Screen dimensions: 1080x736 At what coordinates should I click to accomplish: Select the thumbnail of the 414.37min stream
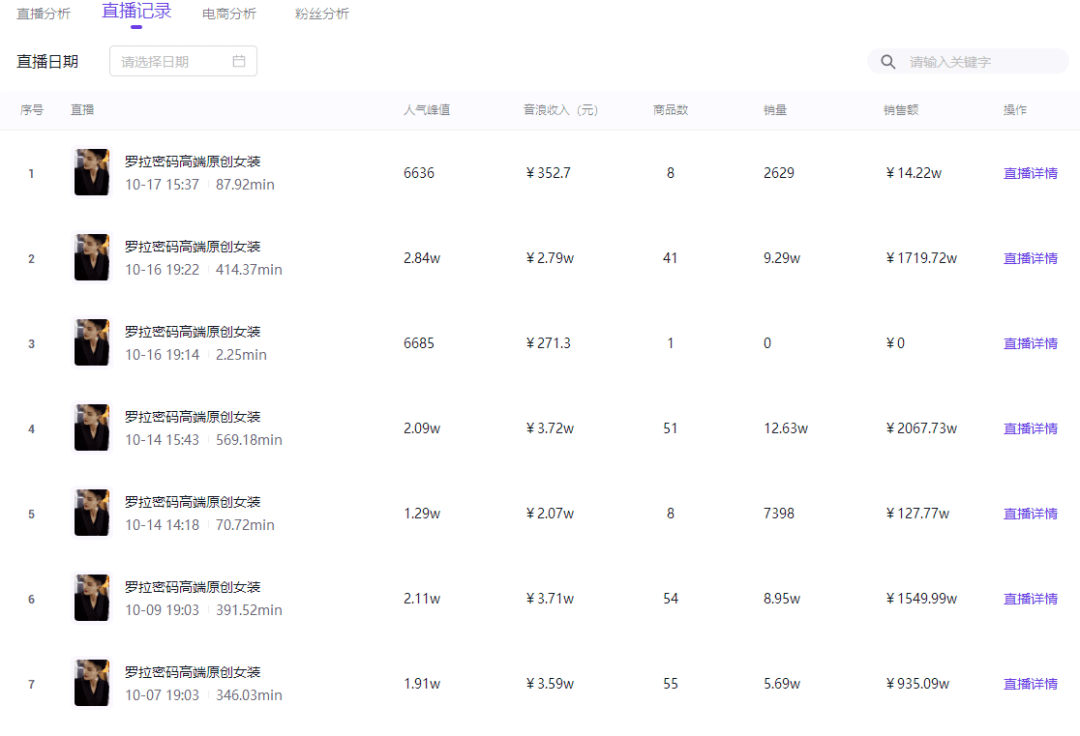[92, 257]
